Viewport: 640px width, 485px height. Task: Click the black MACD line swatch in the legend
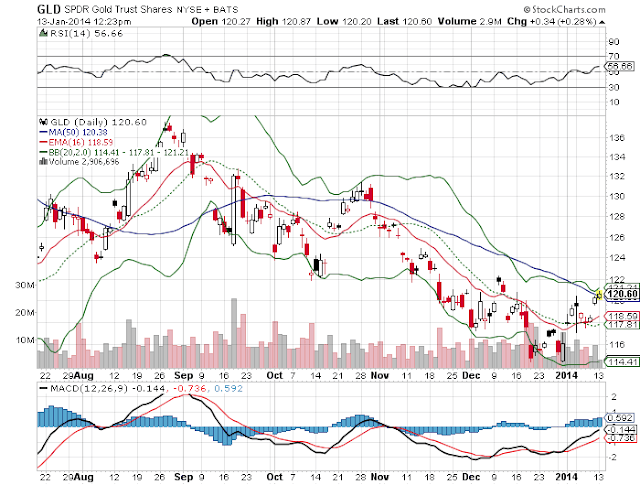[43, 389]
